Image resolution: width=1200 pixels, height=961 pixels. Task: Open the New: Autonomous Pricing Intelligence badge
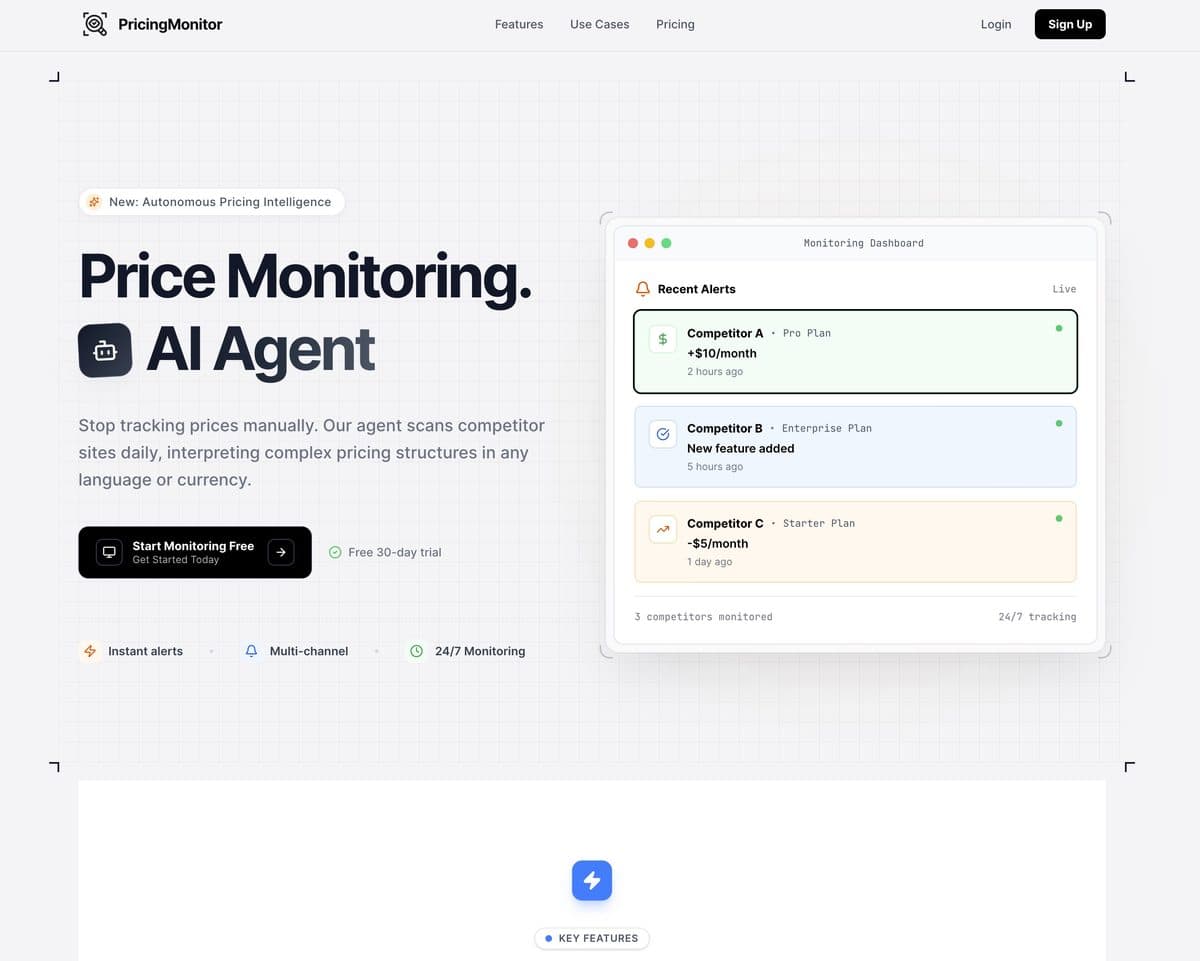click(212, 202)
